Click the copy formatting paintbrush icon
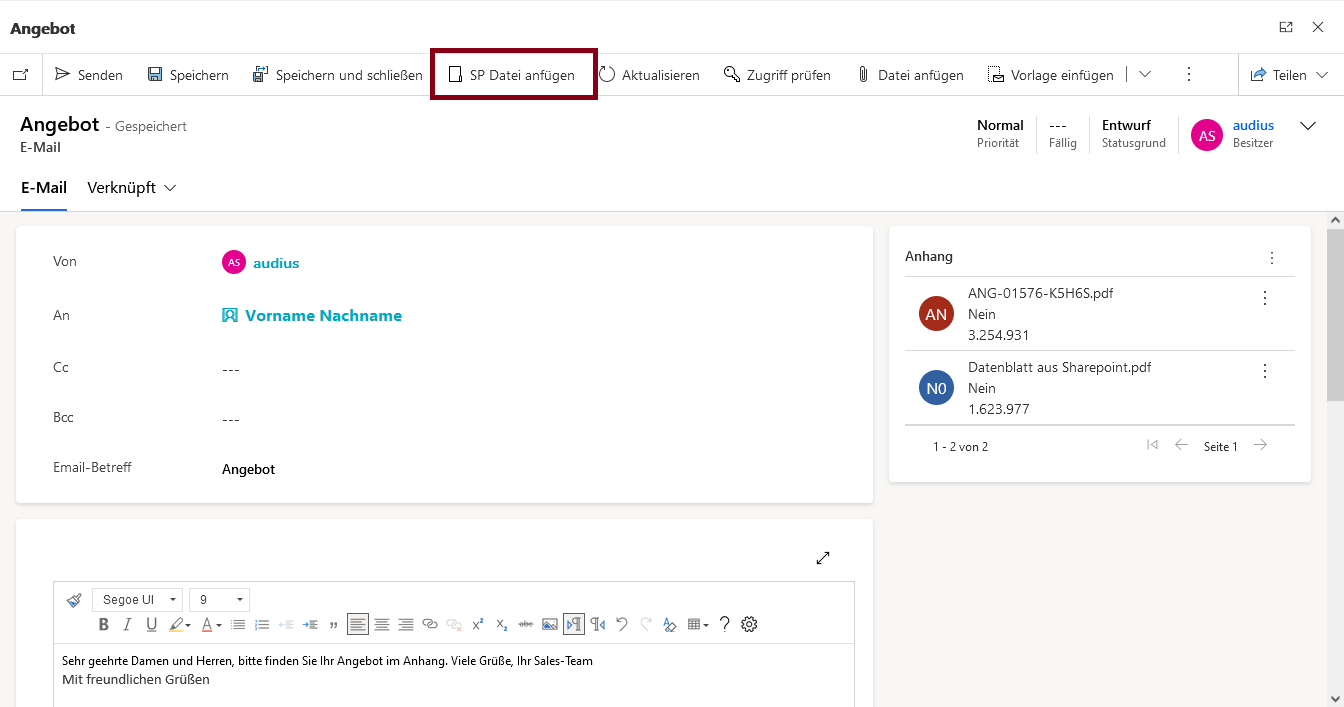The height and width of the screenshot is (707, 1344). coord(74,600)
